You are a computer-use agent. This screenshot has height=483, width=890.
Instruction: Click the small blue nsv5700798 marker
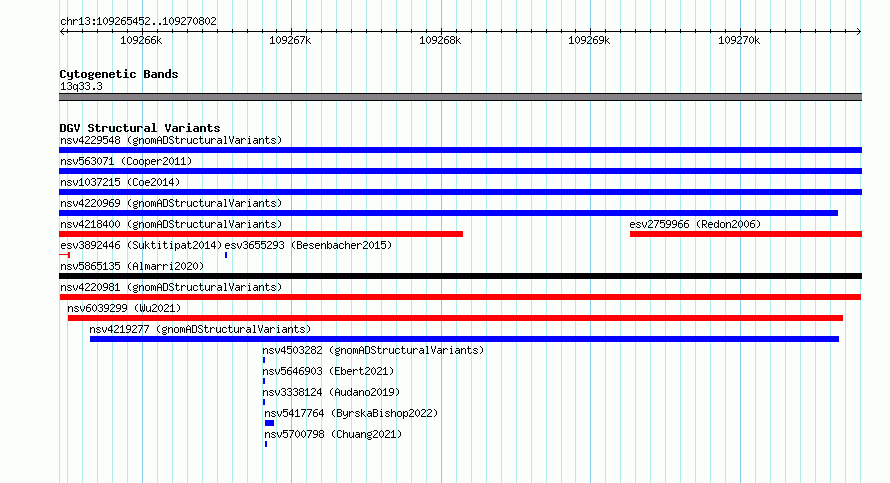(x=266, y=444)
